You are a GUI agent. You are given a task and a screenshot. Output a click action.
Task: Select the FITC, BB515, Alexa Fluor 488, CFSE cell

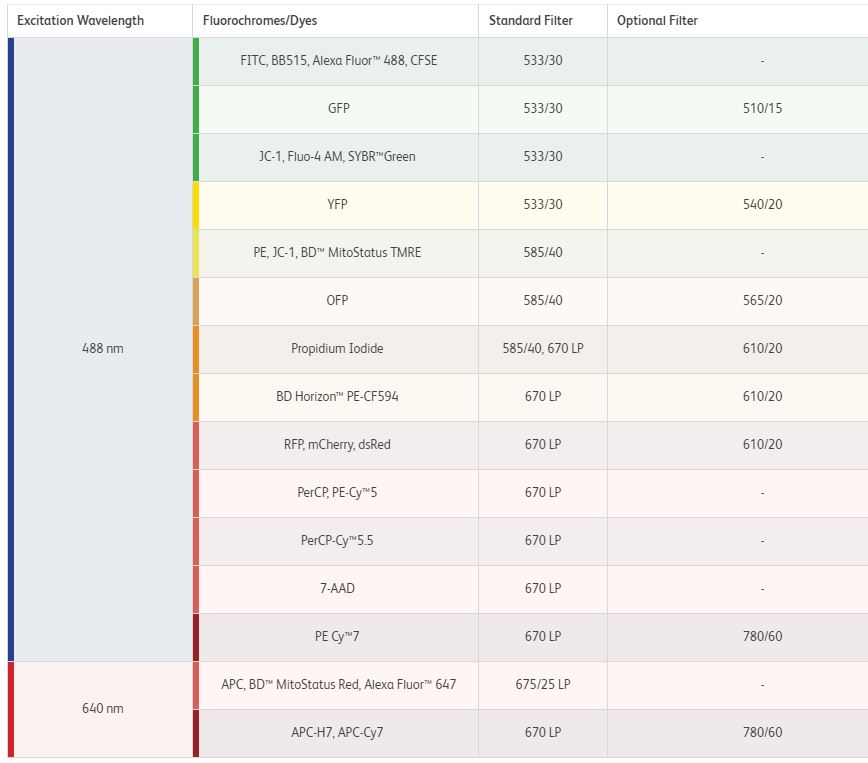(339, 61)
